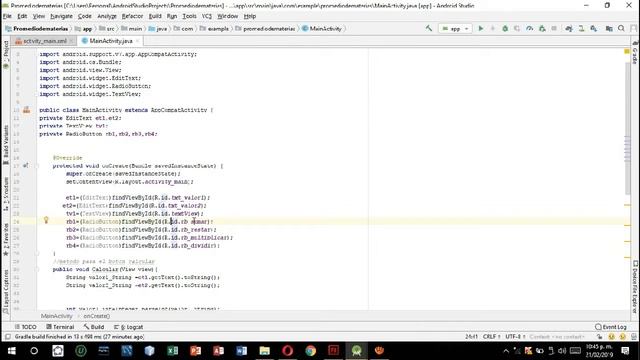Image resolution: width=640 pixels, height=360 pixels.
Task: Toggle the Layout Captures side panel
Action: [x=6, y=291]
